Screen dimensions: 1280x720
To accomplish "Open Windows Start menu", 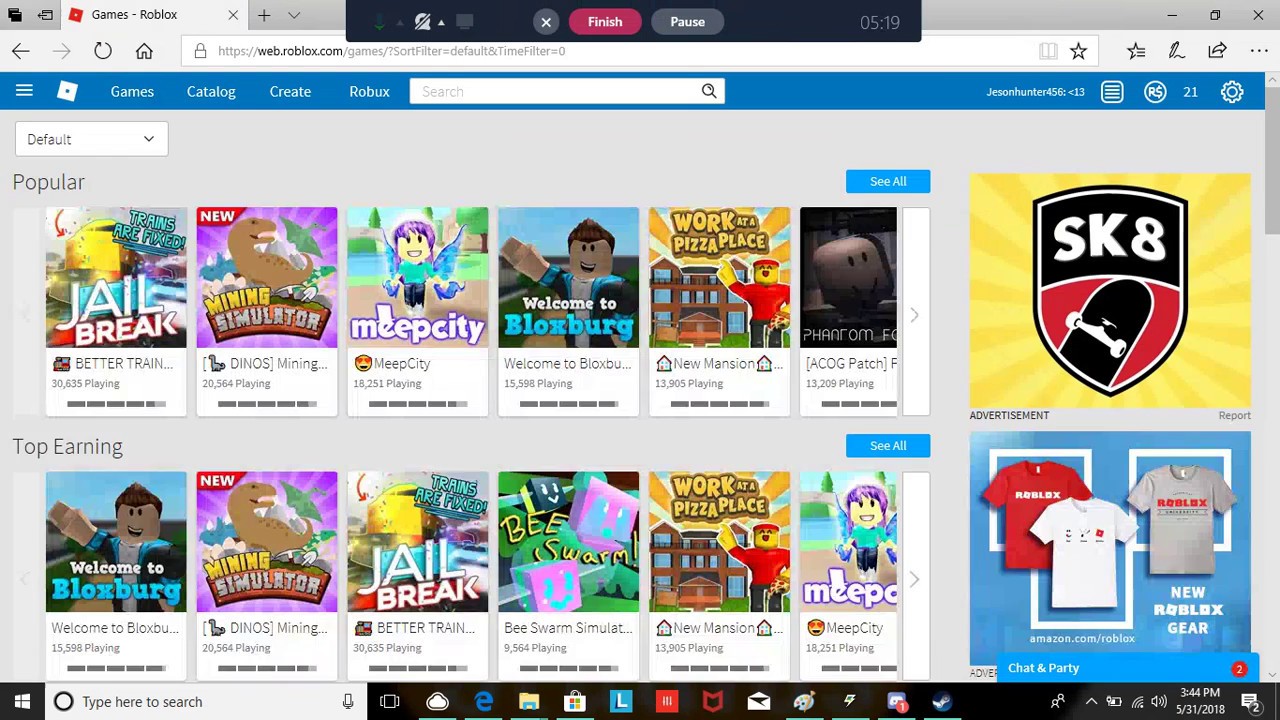I will pos(22,702).
